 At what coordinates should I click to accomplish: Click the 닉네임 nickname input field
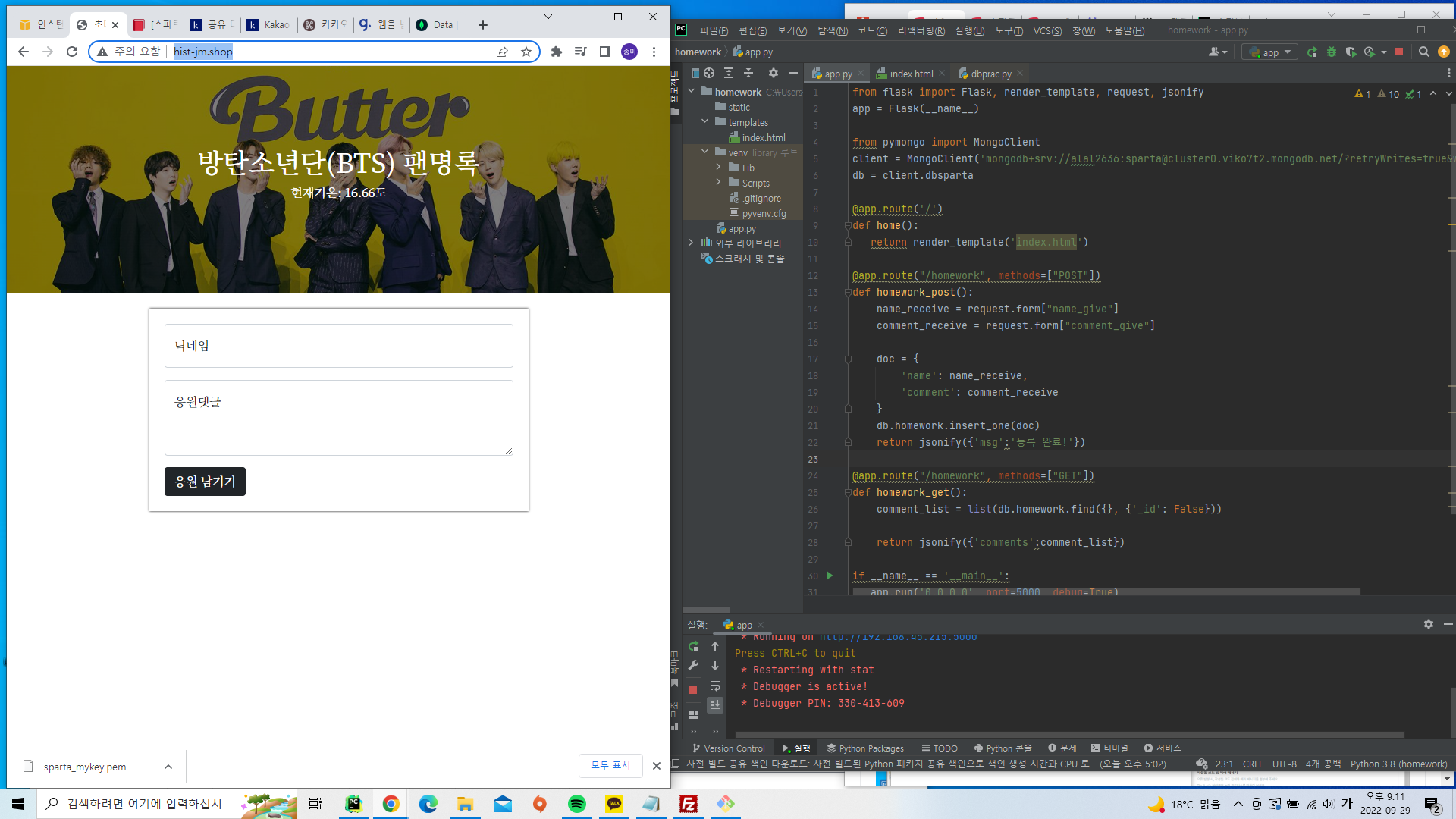point(339,346)
